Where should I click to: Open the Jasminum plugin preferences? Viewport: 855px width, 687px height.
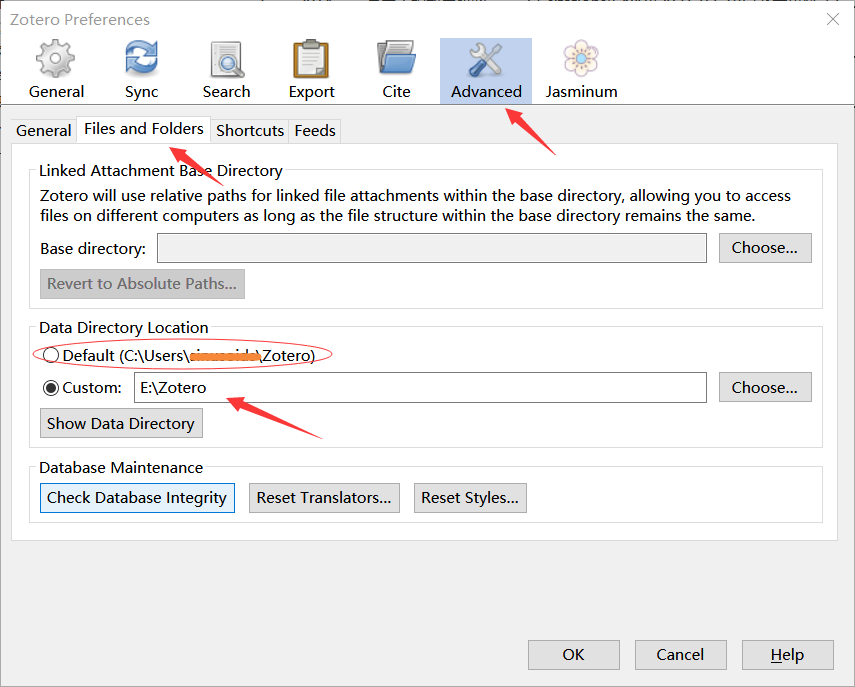(x=581, y=69)
